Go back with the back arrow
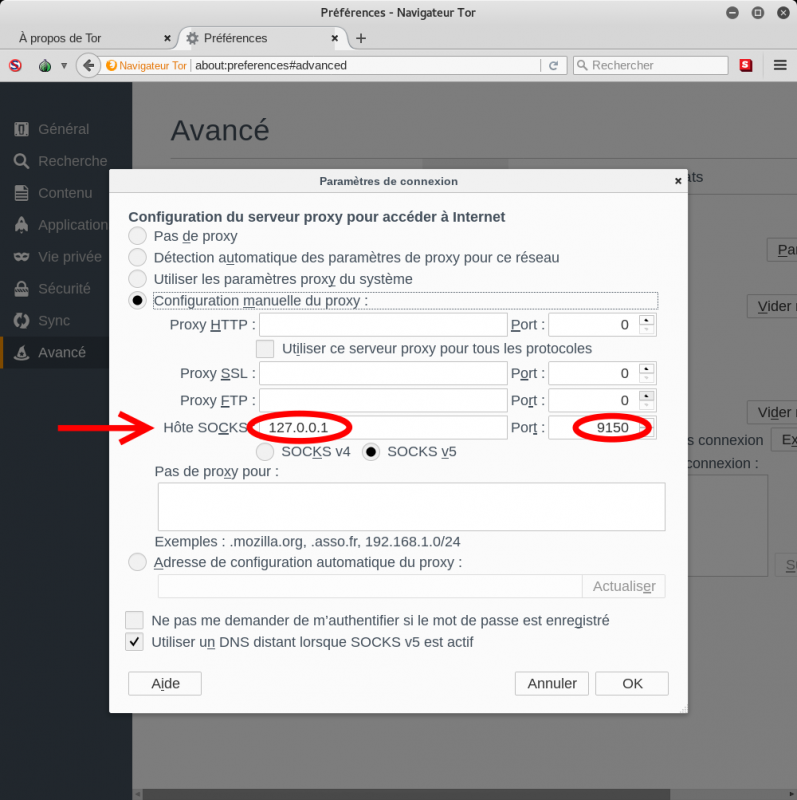The width and height of the screenshot is (797, 800). pos(88,65)
